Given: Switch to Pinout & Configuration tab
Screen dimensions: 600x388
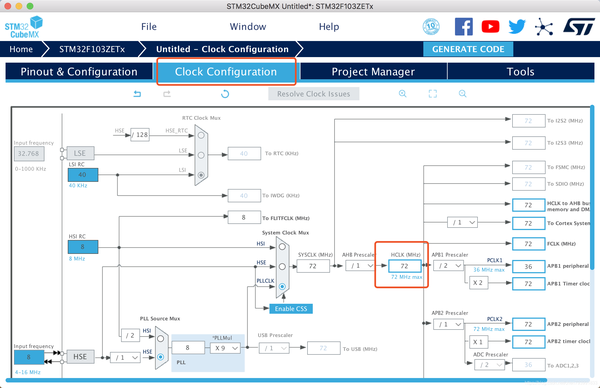Looking at the screenshot, I should 79,72.
